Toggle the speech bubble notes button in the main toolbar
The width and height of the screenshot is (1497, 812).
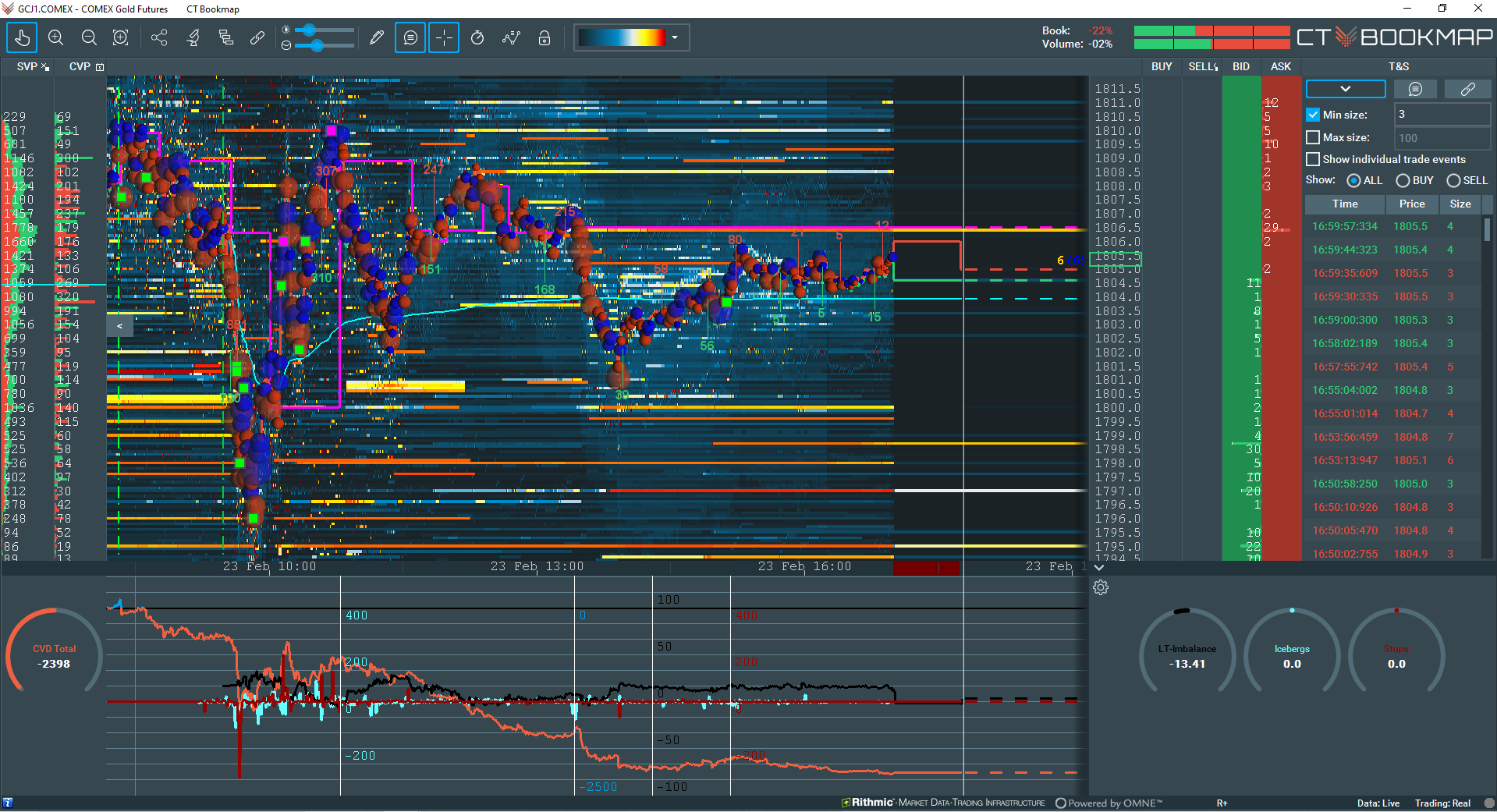410,37
